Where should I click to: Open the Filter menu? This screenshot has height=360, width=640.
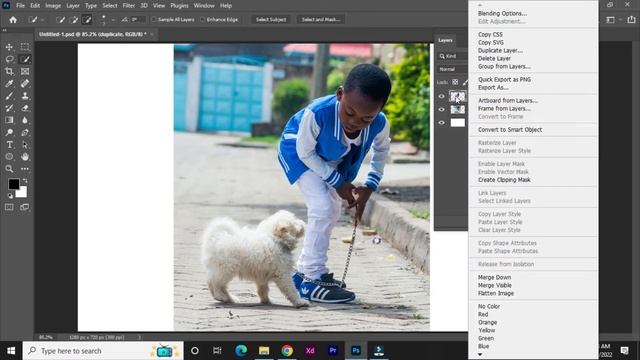(x=129, y=6)
